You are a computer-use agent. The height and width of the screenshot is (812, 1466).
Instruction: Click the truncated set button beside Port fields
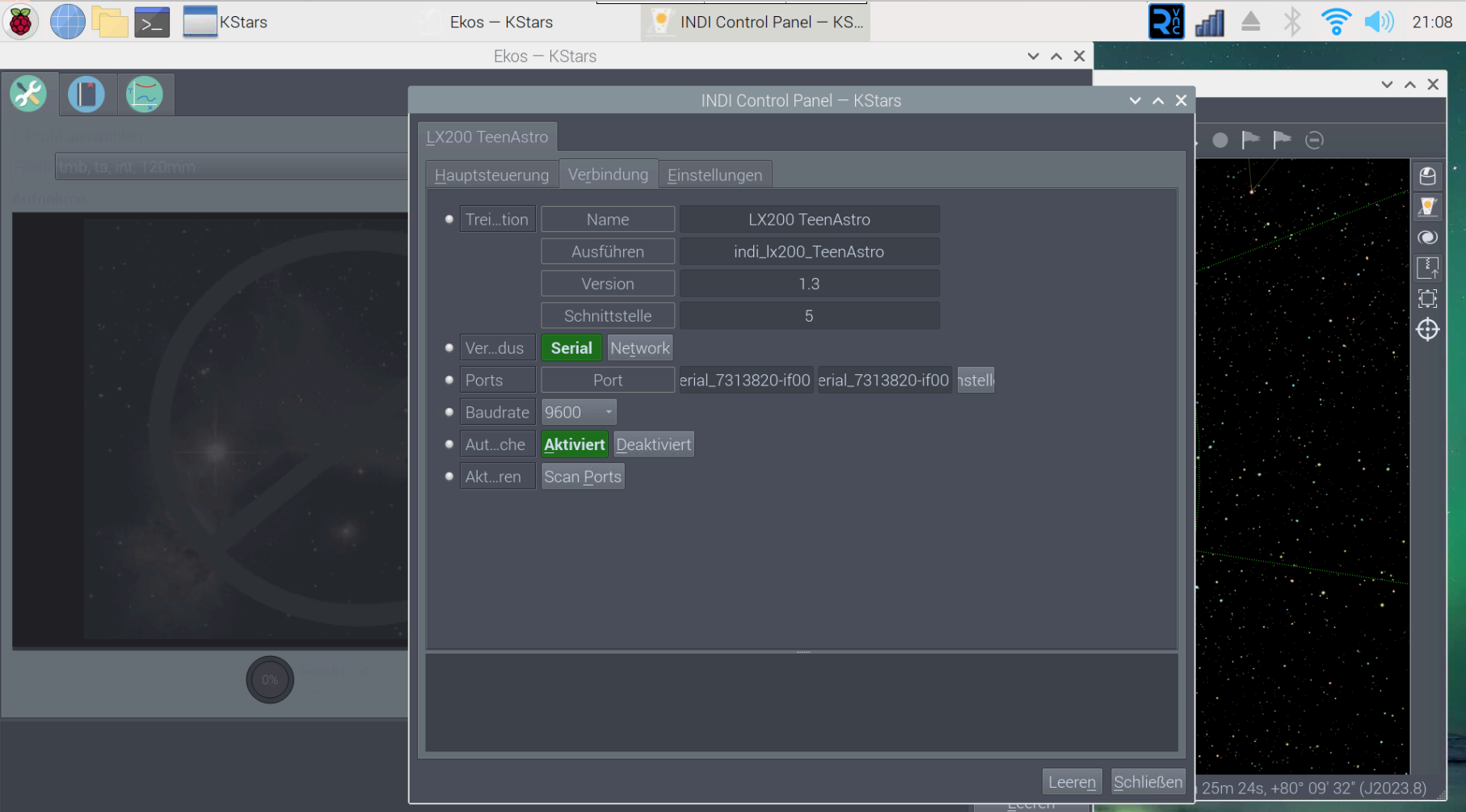point(975,381)
